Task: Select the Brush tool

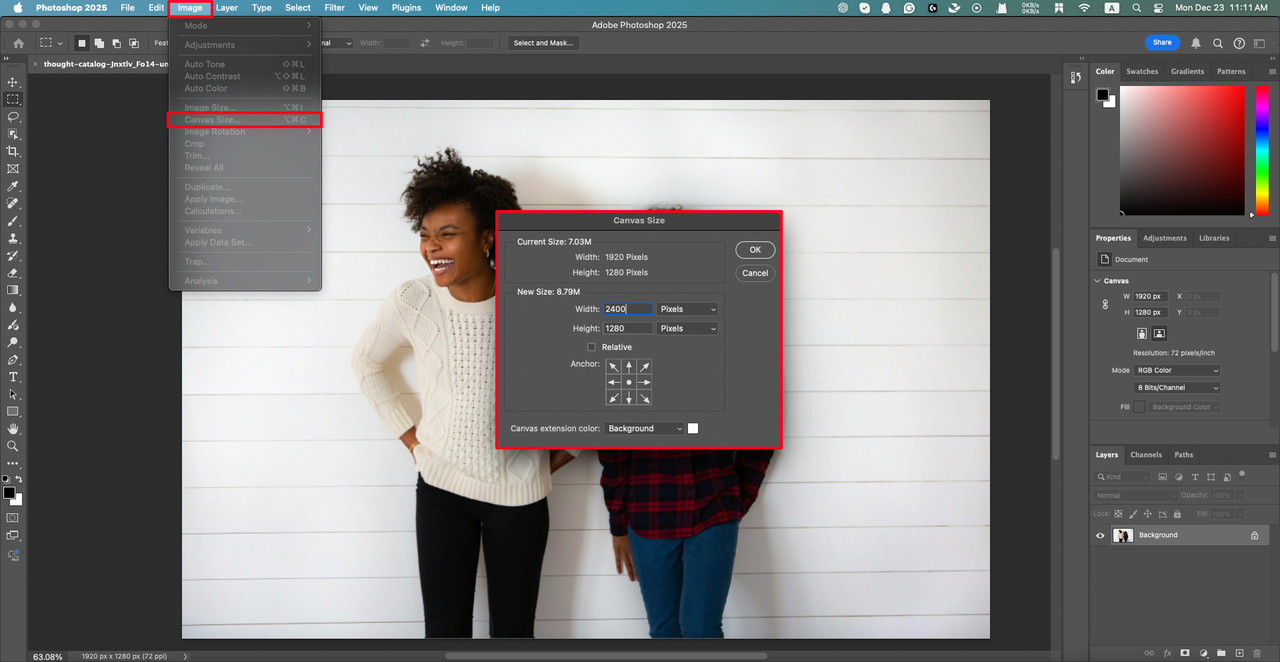Action: (13, 221)
